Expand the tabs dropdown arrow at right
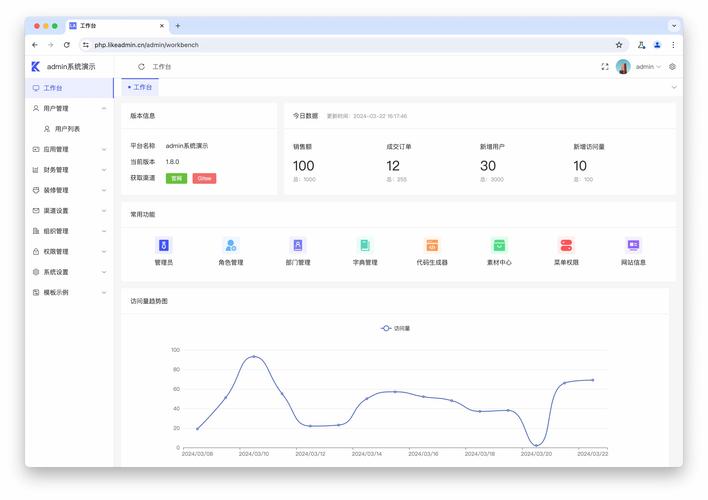Image resolution: width=708 pixels, height=500 pixels. pos(673,88)
